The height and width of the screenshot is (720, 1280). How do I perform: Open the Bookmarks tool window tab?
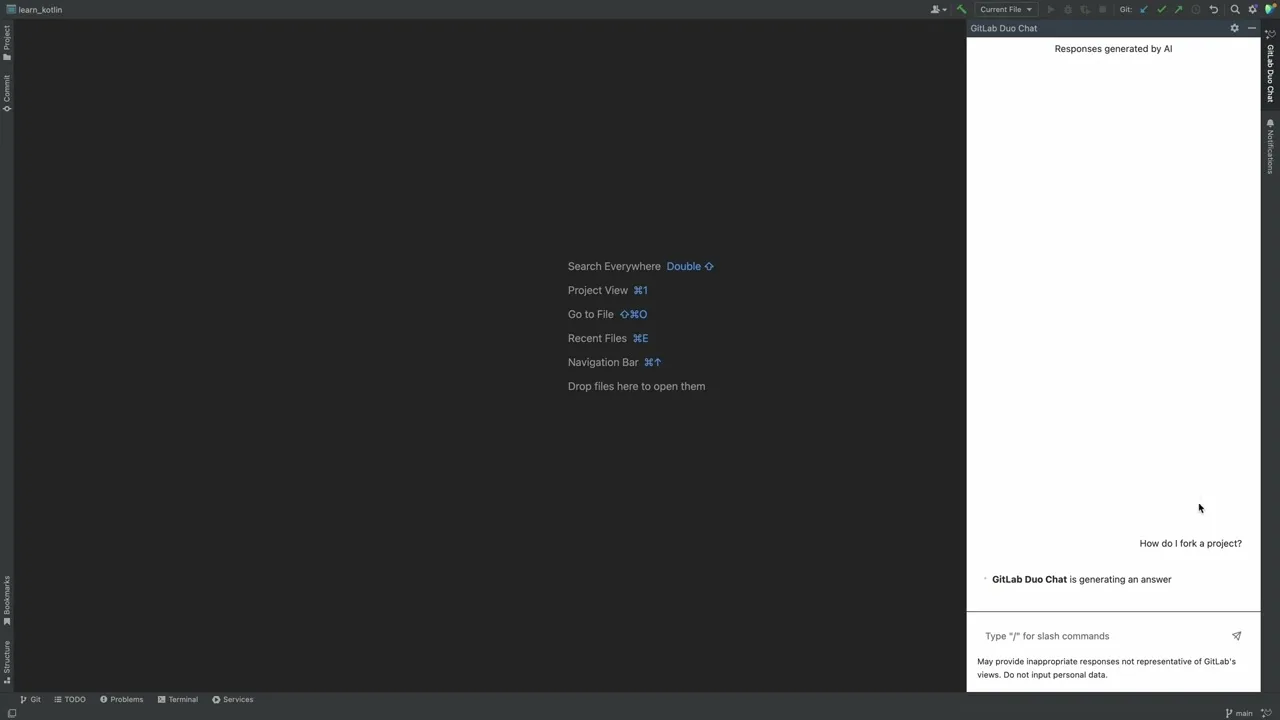pyautogui.click(x=6, y=601)
